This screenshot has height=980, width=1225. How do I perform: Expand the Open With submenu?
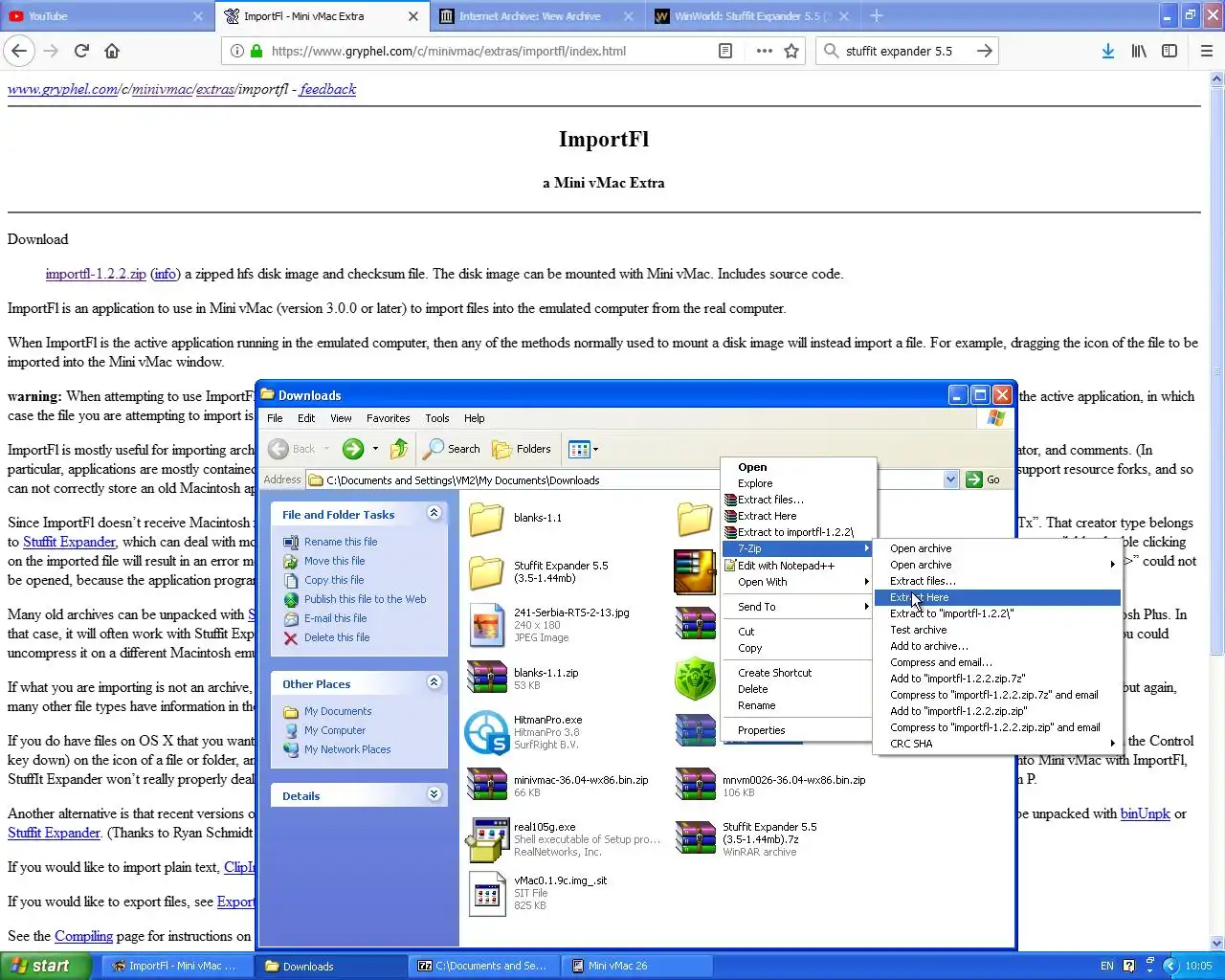tap(798, 582)
